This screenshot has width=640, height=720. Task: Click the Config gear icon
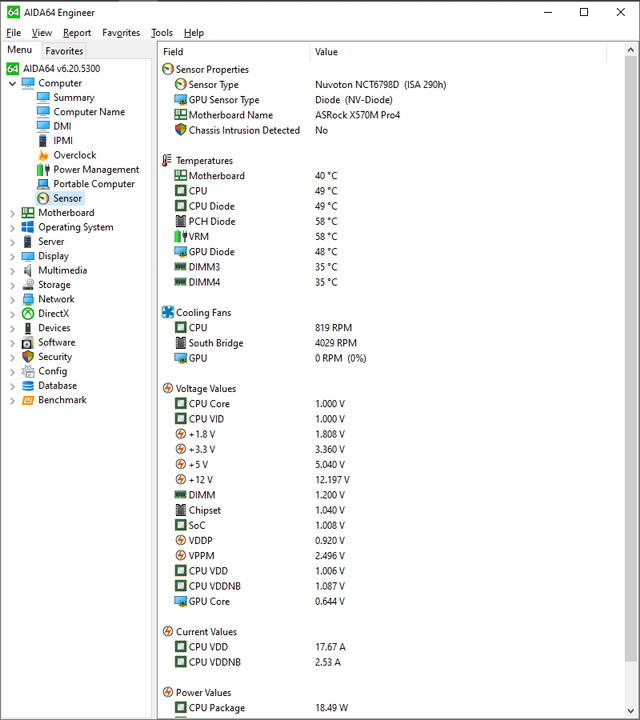click(x=28, y=371)
